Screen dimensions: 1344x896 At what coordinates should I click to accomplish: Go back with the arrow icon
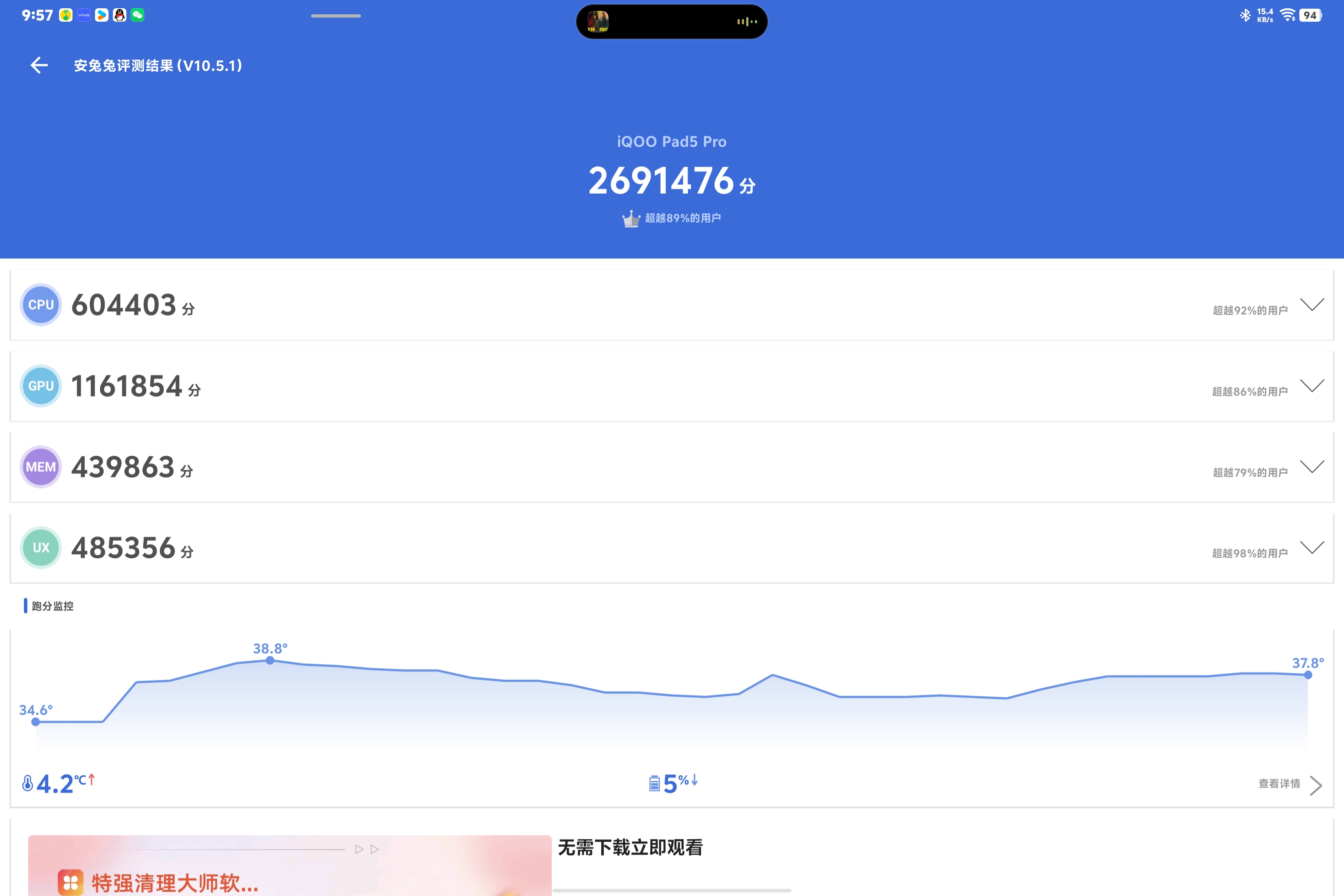39,65
